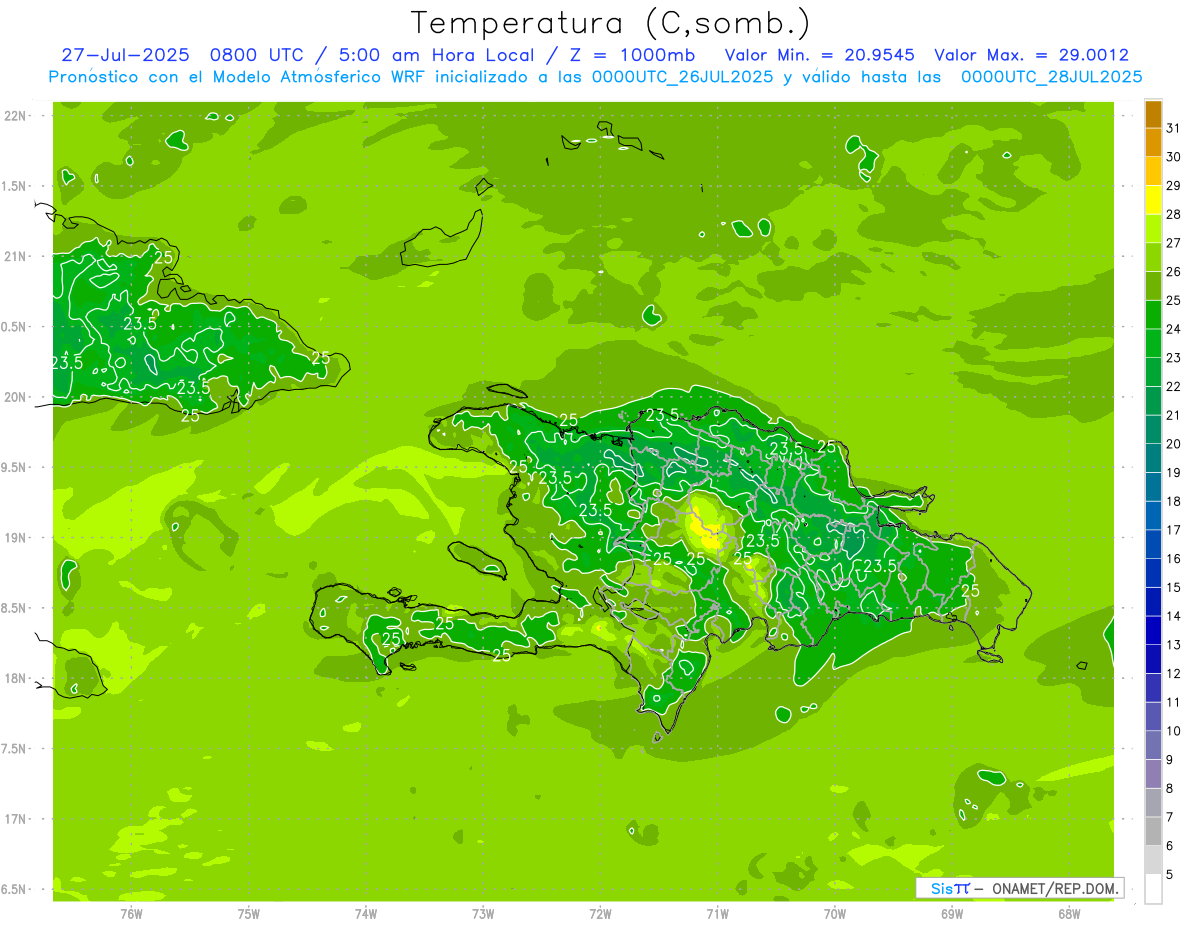
Task: Click the "22N" latitude axis label
Action: coord(16,116)
